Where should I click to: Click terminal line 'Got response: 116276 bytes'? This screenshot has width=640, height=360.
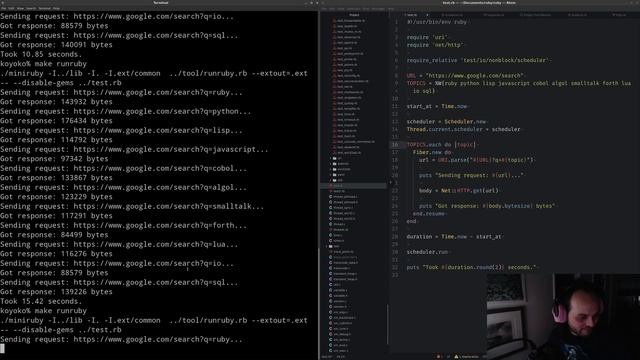[56, 253]
